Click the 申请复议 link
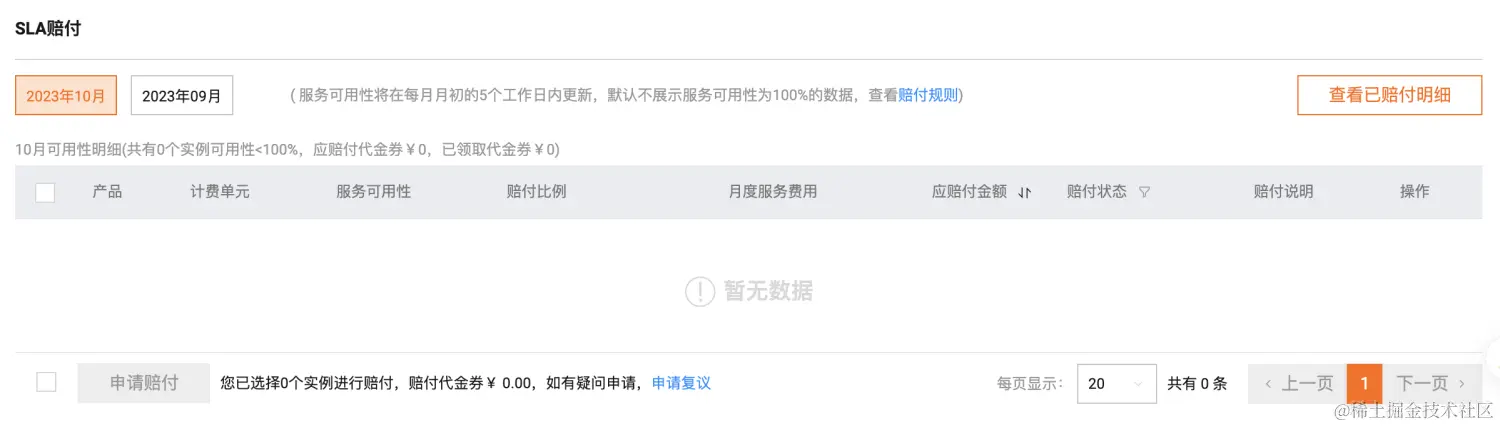This screenshot has height=427, width=1500. (681, 383)
